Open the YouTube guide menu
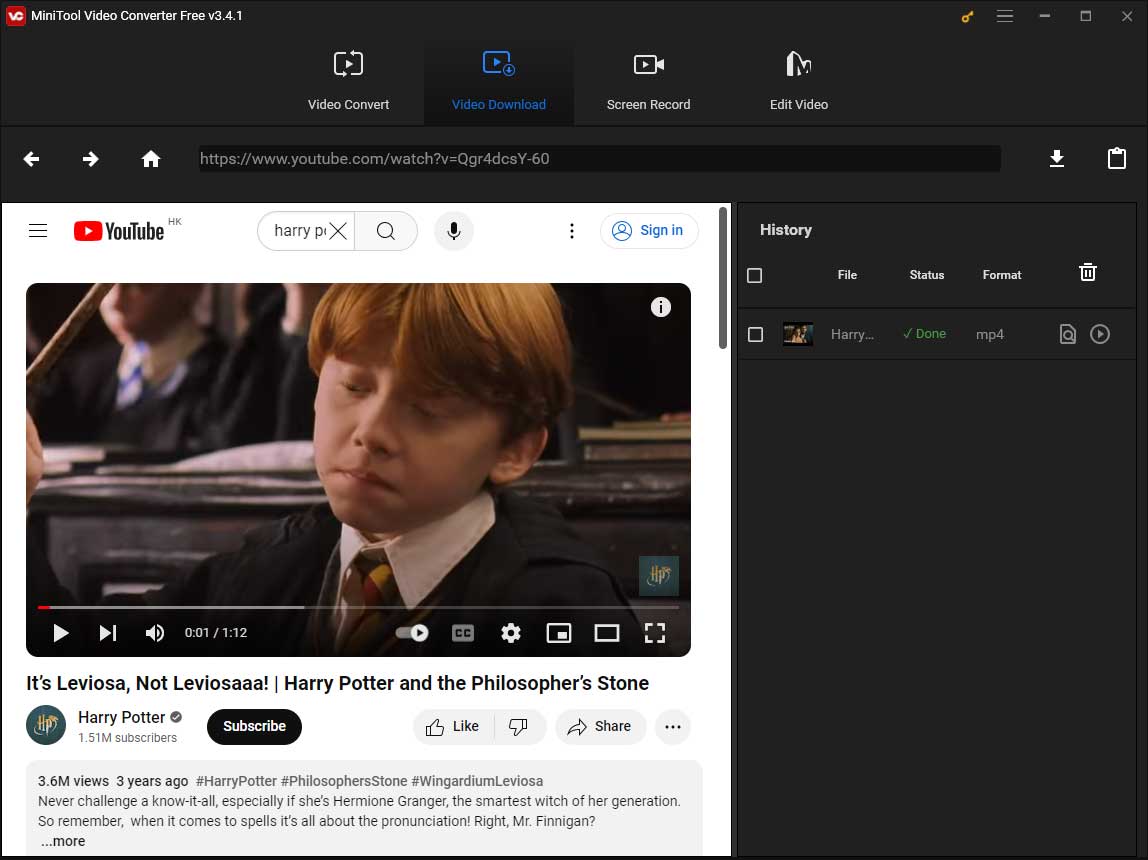Viewport: 1148px width, 860px height. [x=38, y=231]
